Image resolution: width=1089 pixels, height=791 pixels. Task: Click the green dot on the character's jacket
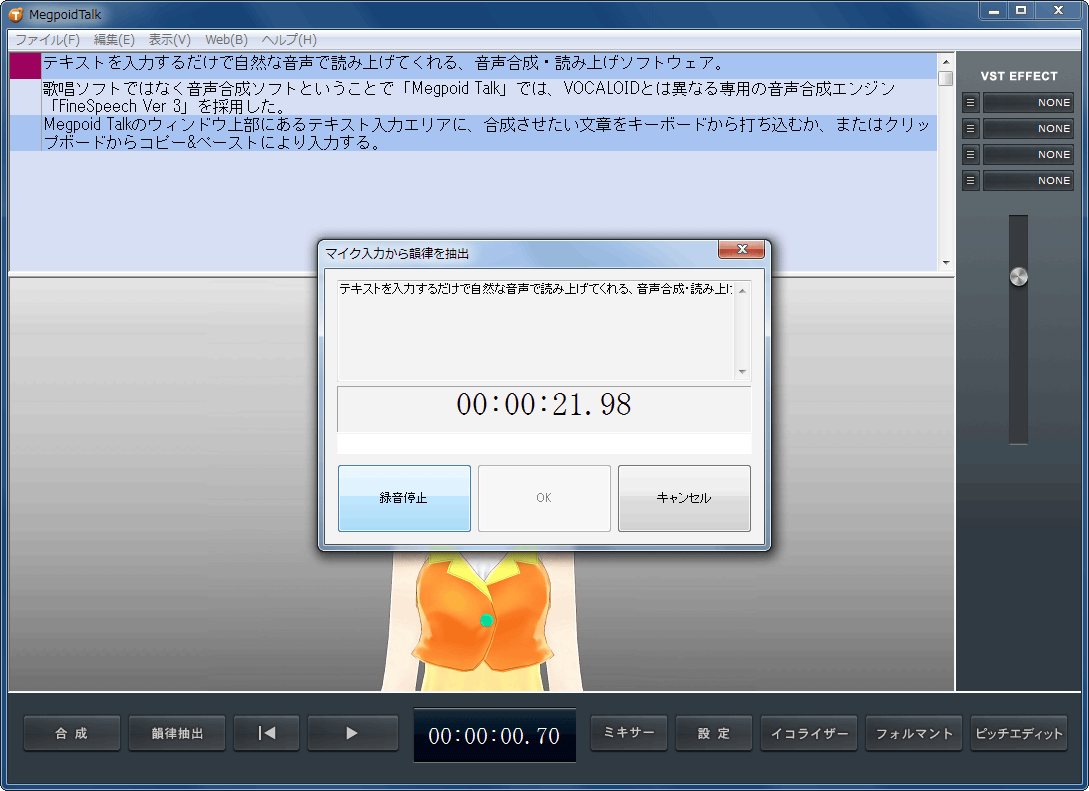pyautogui.click(x=487, y=620)
